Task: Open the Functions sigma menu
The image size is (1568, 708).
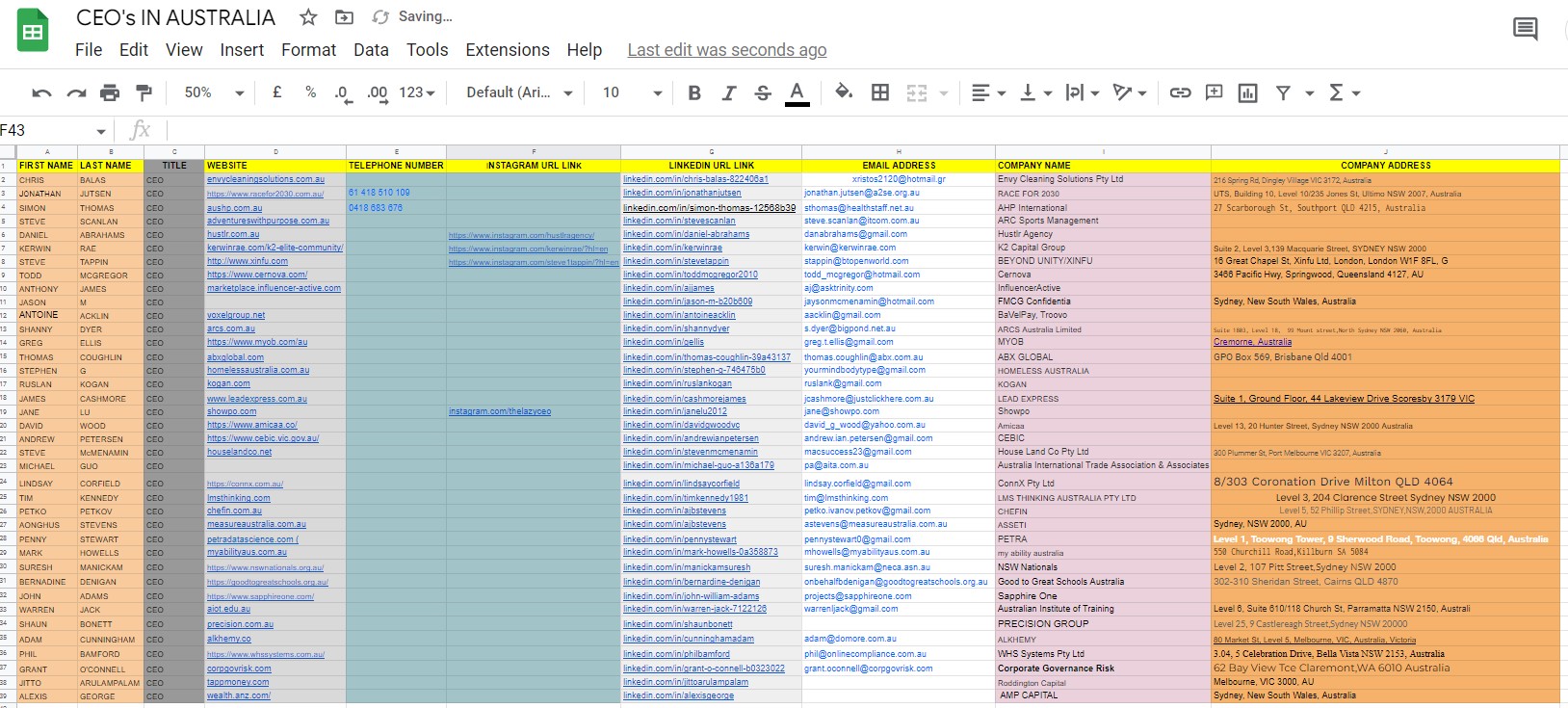Action: tap(1344, 92)
